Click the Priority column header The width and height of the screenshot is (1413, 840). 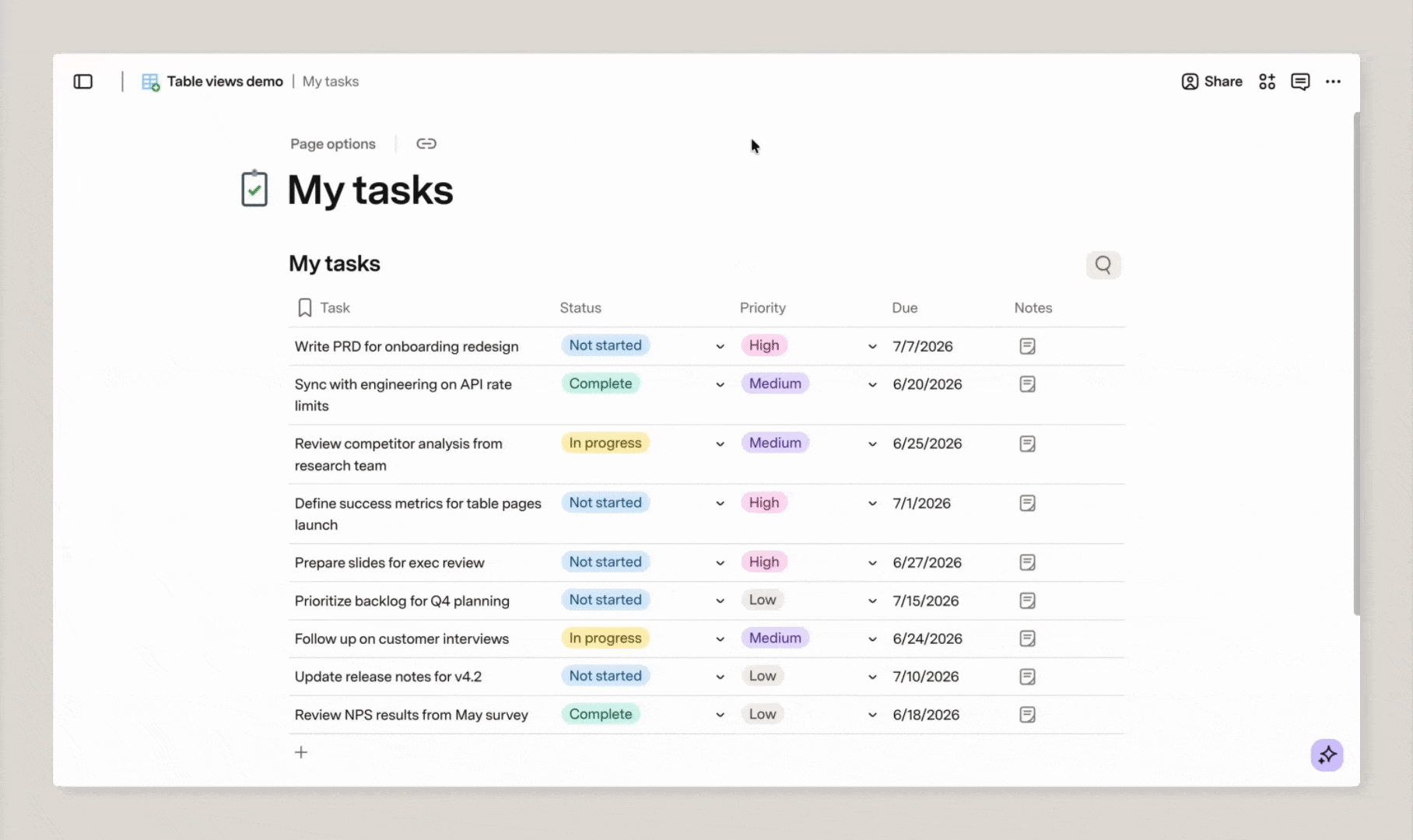(x=763, y=308)
